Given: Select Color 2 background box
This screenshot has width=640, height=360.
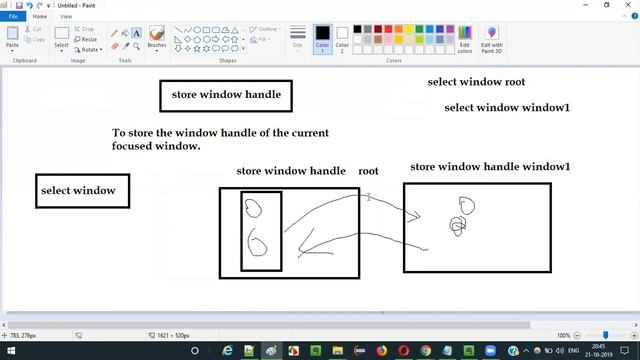Looking at the screenshot, I should tap(342, 39).
